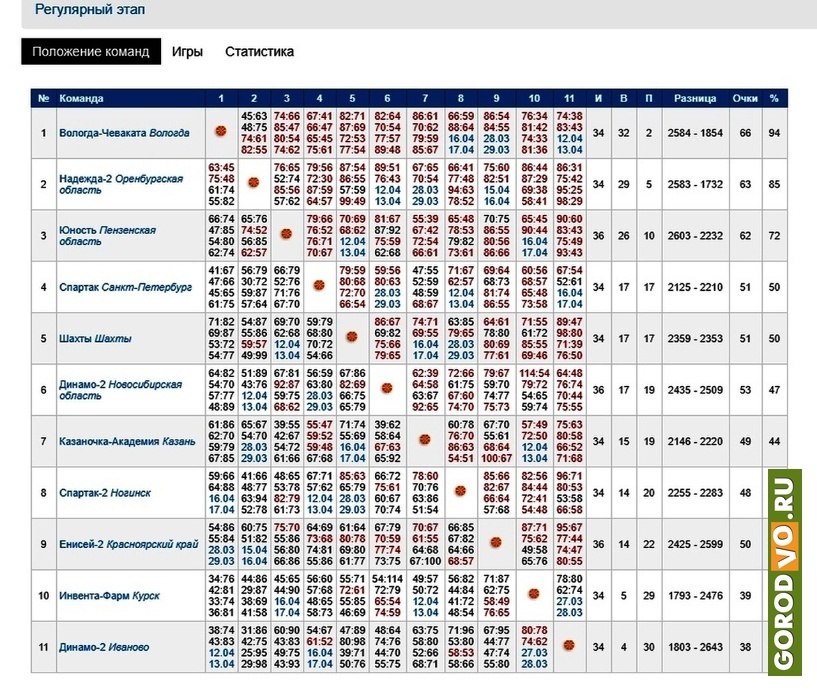Click score difference 2359 - 2353
Screen dimensions: 817x689
[695, 339]
